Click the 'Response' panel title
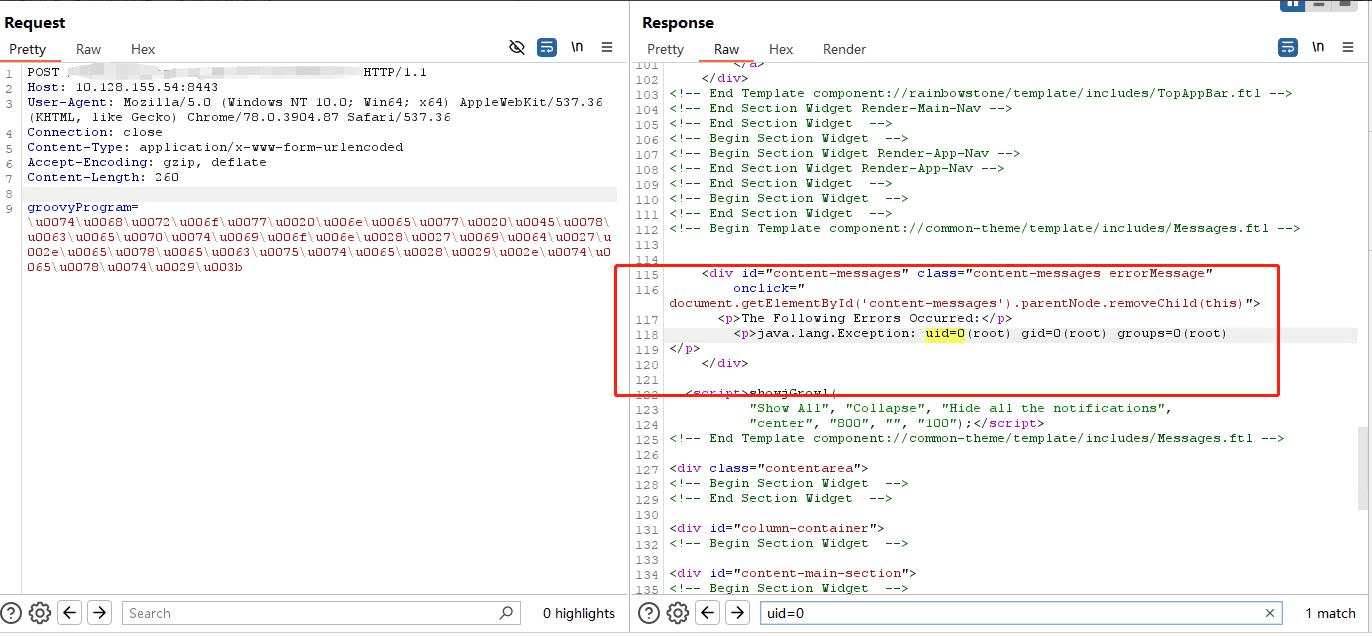This screenshot has height=636, width=1372. (x=678, y=22)
